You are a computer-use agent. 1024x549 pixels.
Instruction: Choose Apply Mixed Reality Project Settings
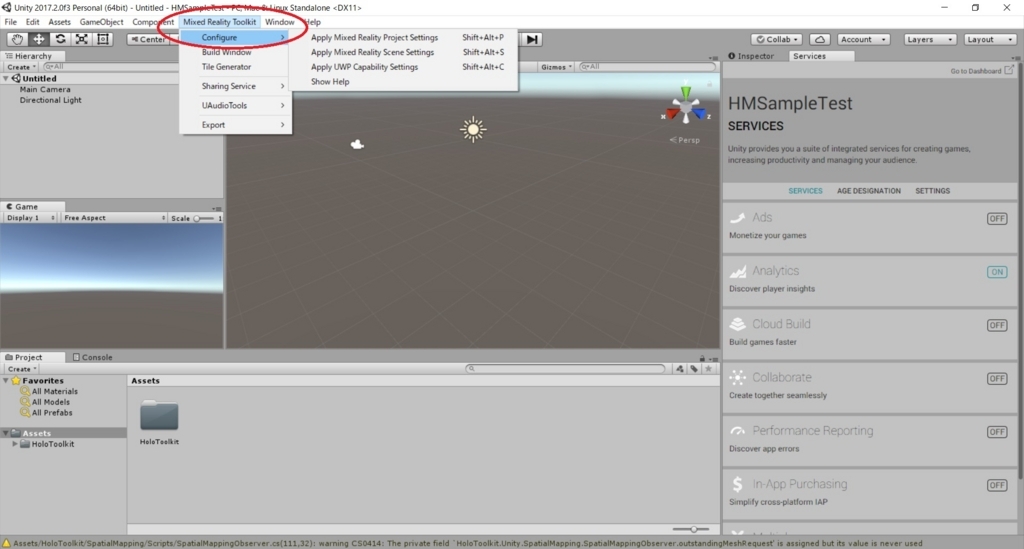coord(404,37)
